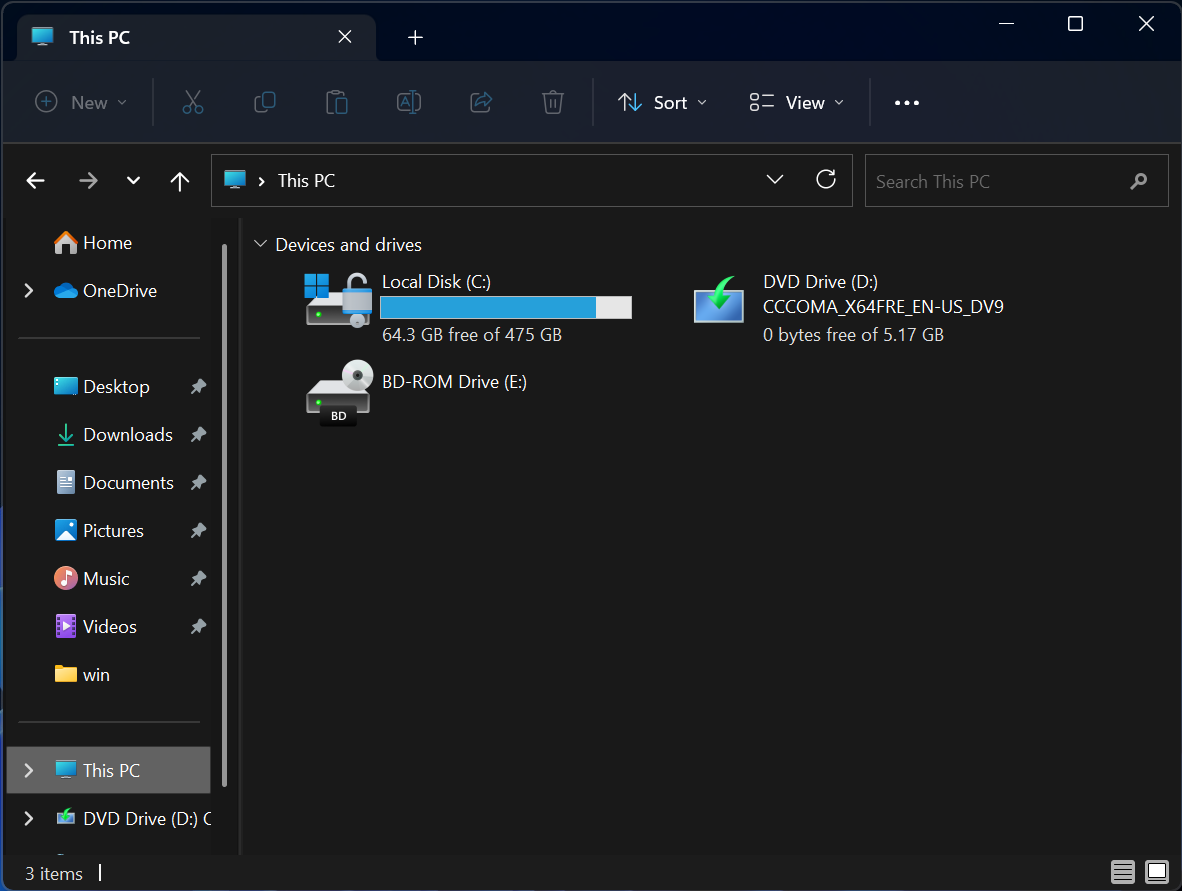
Task: Navigate up one folder level
Action: pos(179,181)
